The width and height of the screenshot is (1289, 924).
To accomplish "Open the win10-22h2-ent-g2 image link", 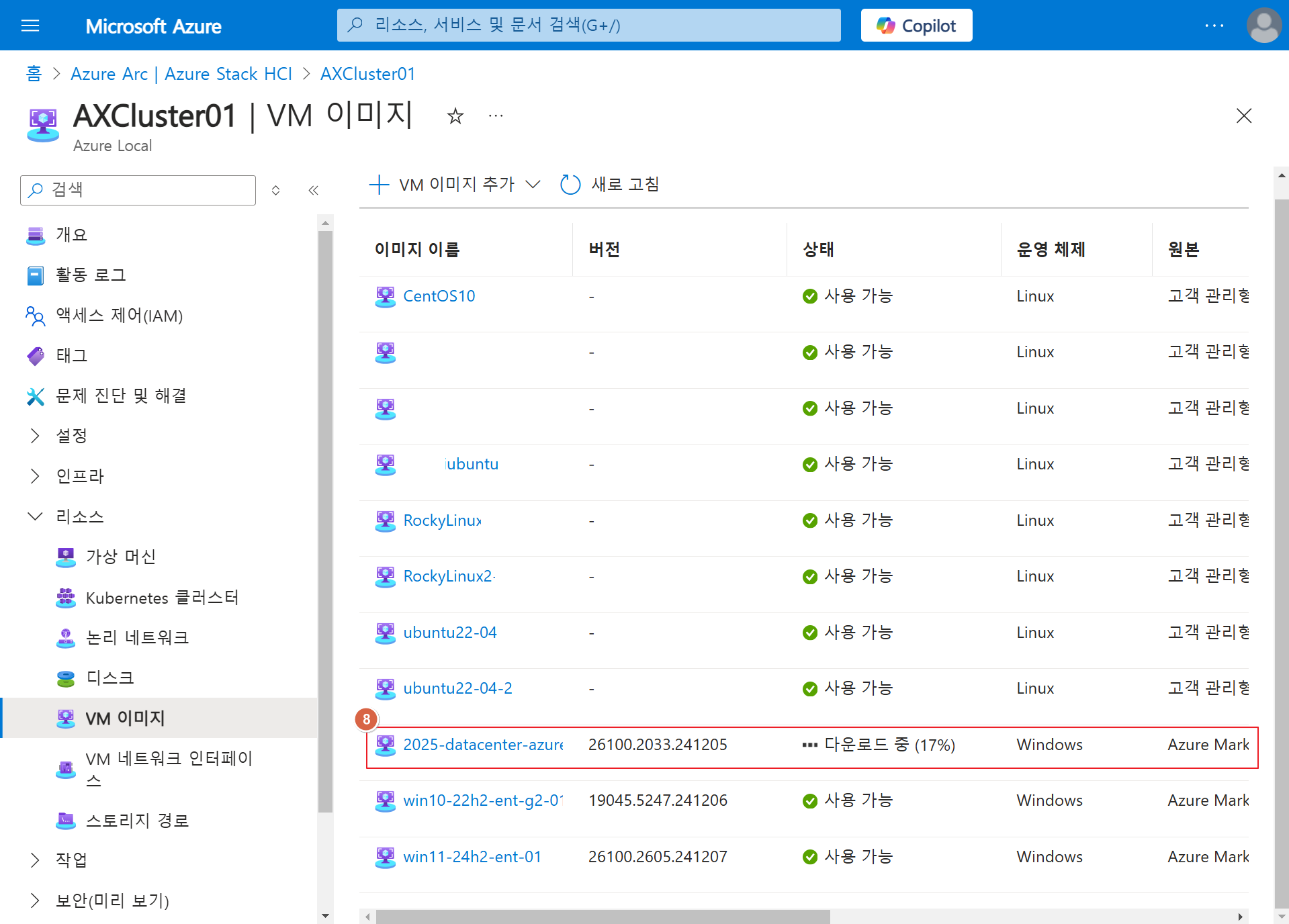I will (483, 800).
